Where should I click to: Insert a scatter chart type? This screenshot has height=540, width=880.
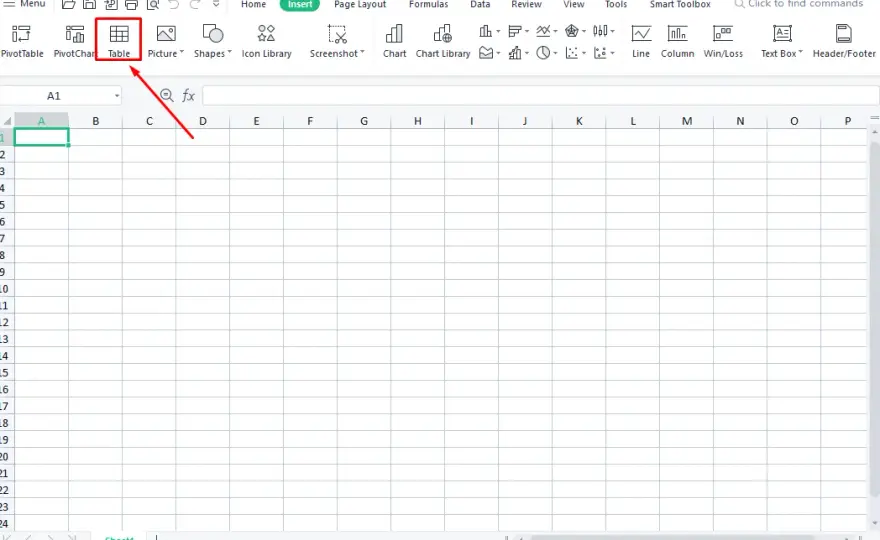[571, 53]
